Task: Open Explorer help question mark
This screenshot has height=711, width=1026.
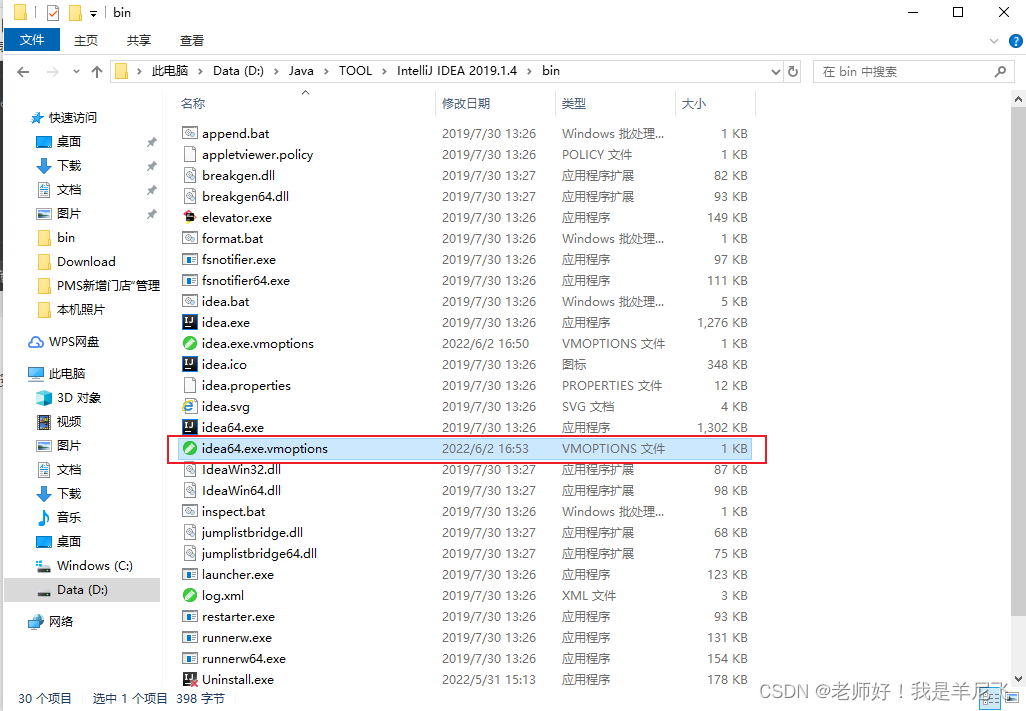Action: tap(1016, 41)
